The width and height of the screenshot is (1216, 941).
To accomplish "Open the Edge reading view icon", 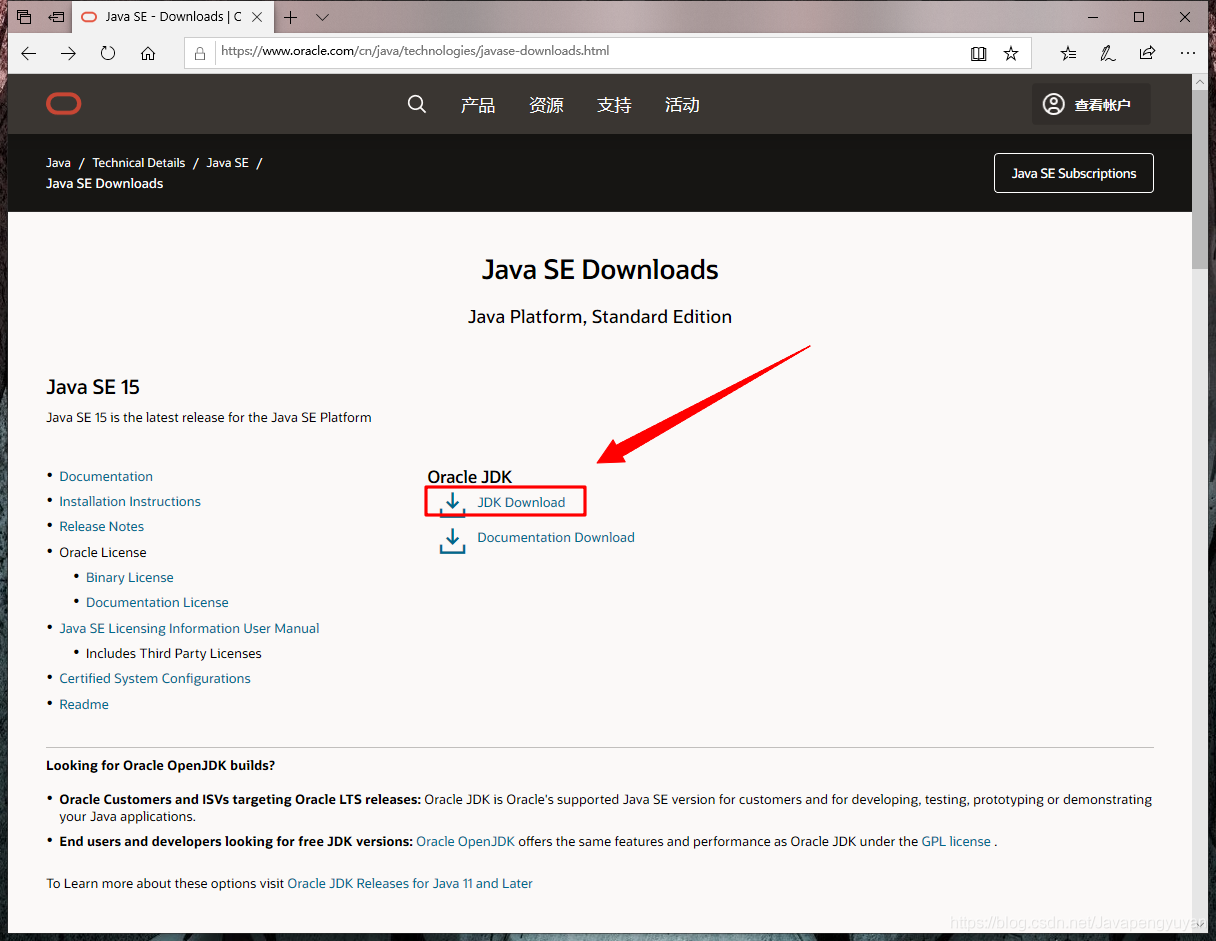I will (x=979, y=53).
